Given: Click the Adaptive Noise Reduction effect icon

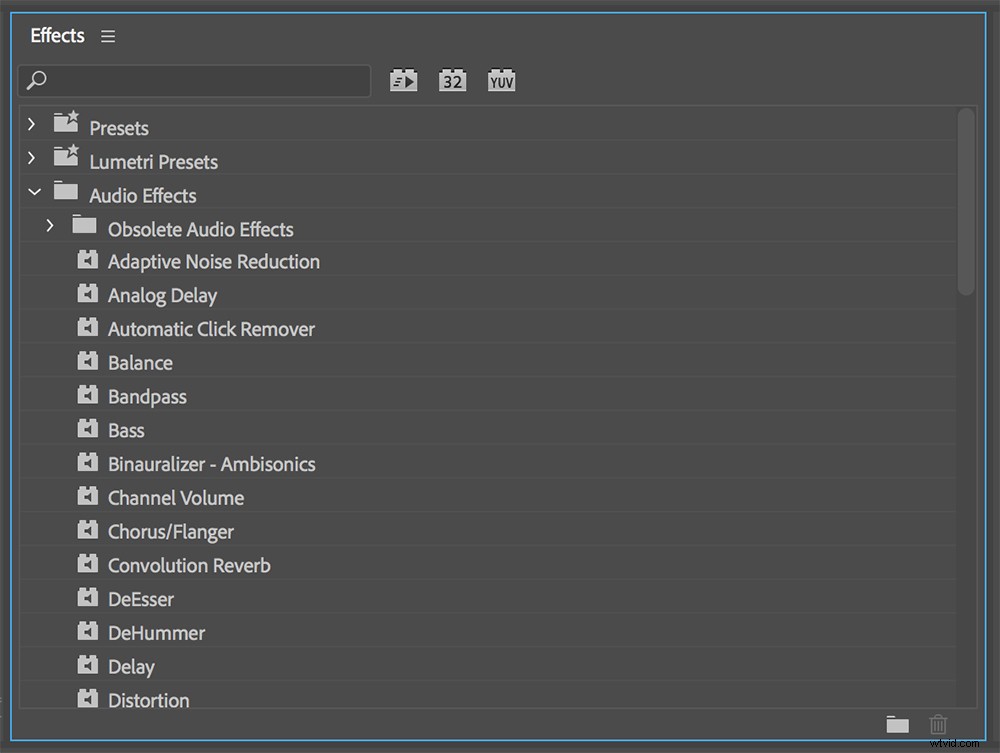Looking at the screenshot, I should click(88, 262).
